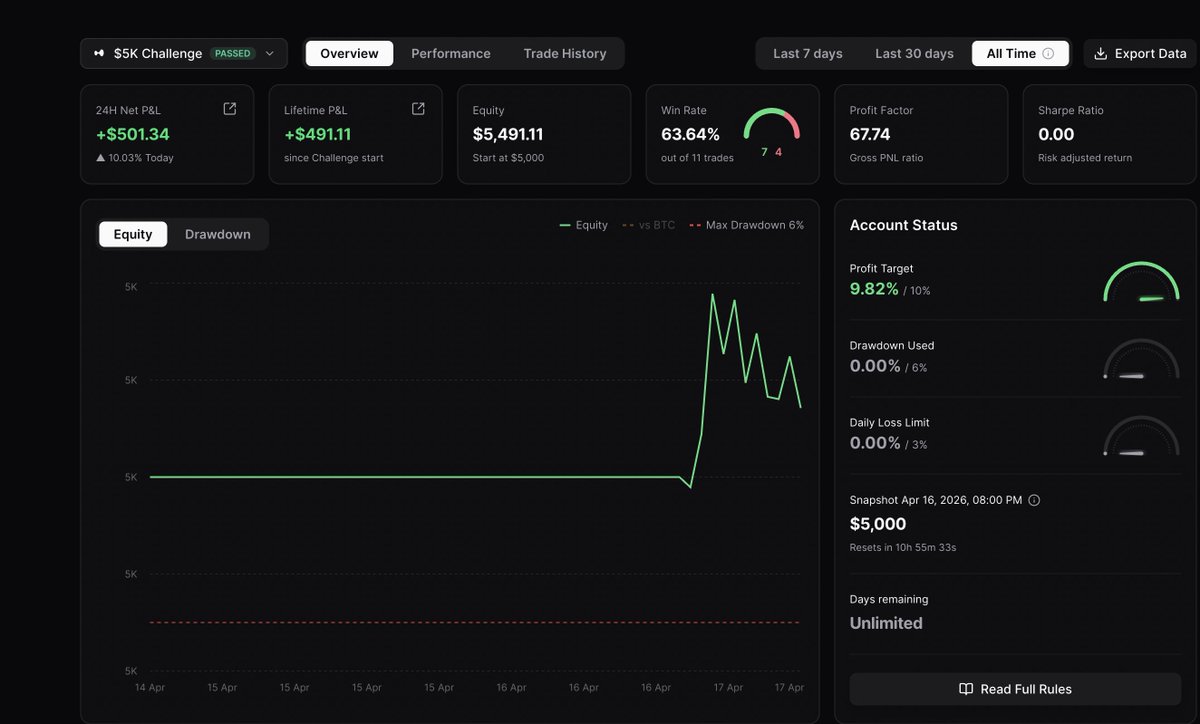
Task: Toggle the Equity legend series
Action: pos(584,225)
